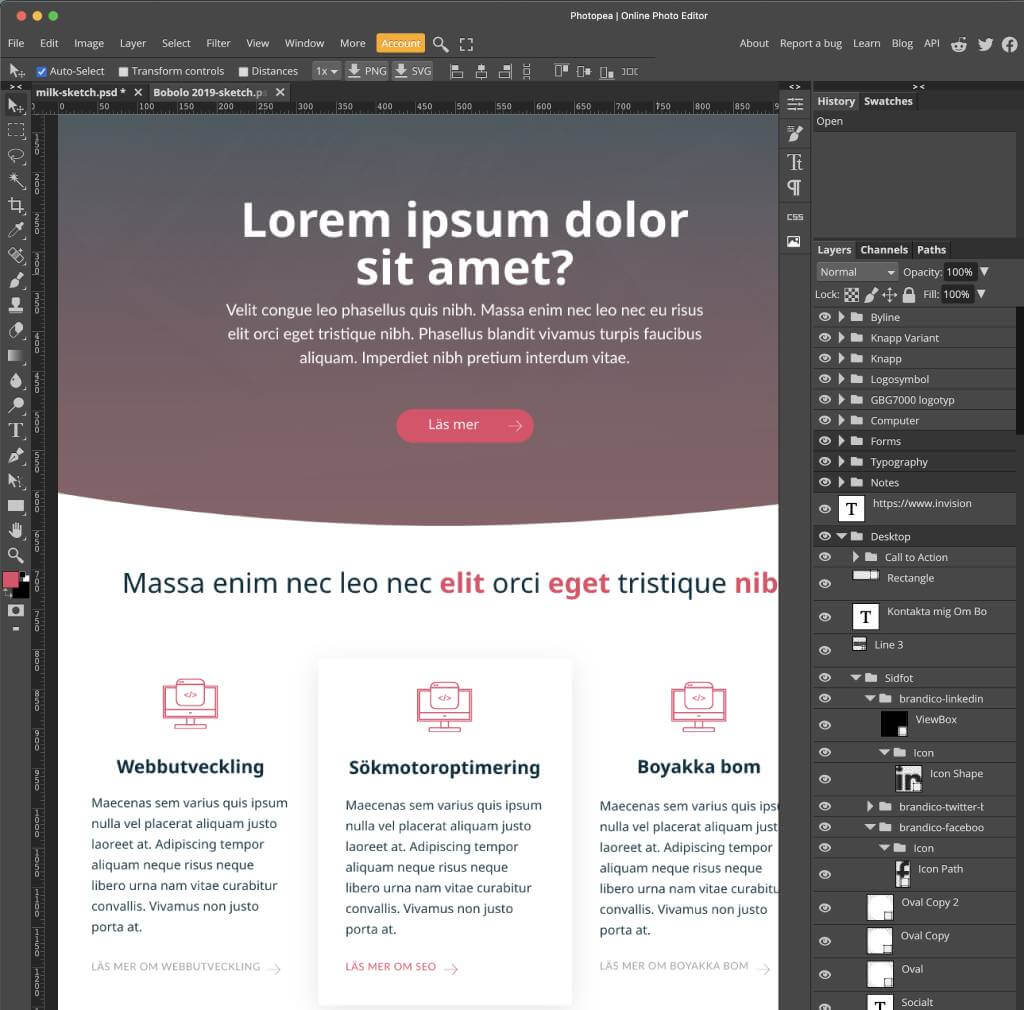
Task: Select the Hand tool
Action: tap(16, 530)
